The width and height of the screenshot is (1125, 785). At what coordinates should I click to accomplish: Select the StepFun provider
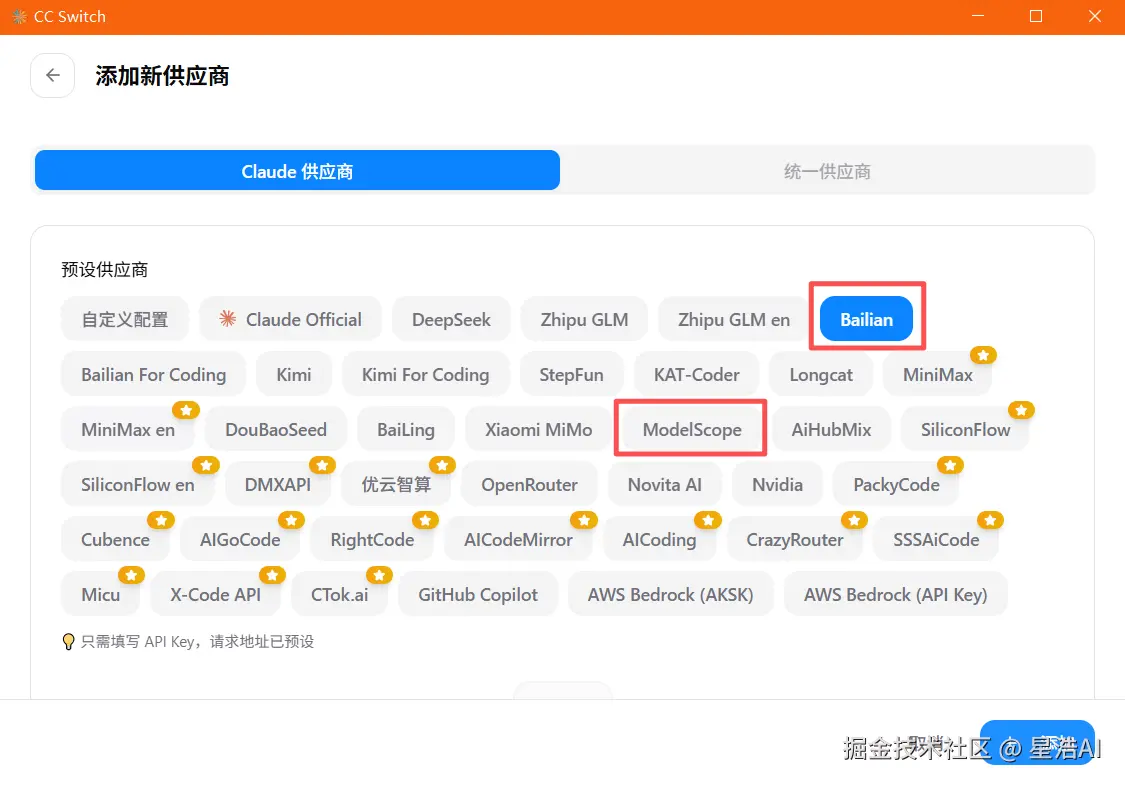(571, 375)
